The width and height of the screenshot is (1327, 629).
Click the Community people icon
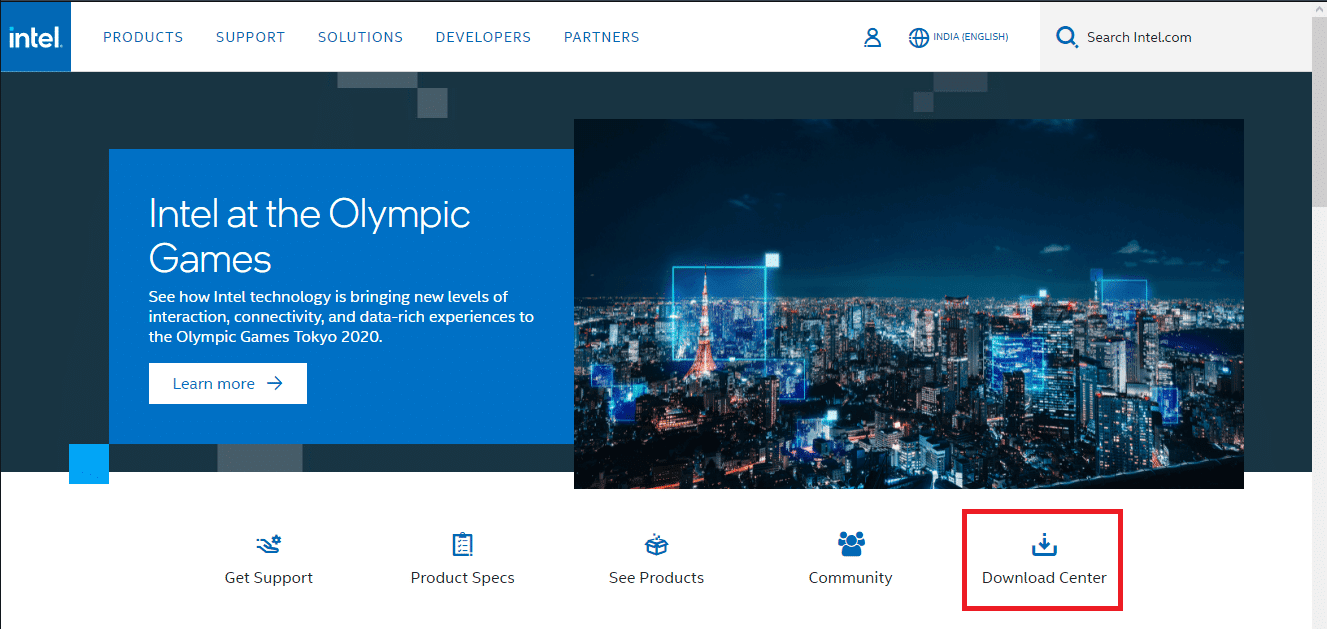coord(851,544)
